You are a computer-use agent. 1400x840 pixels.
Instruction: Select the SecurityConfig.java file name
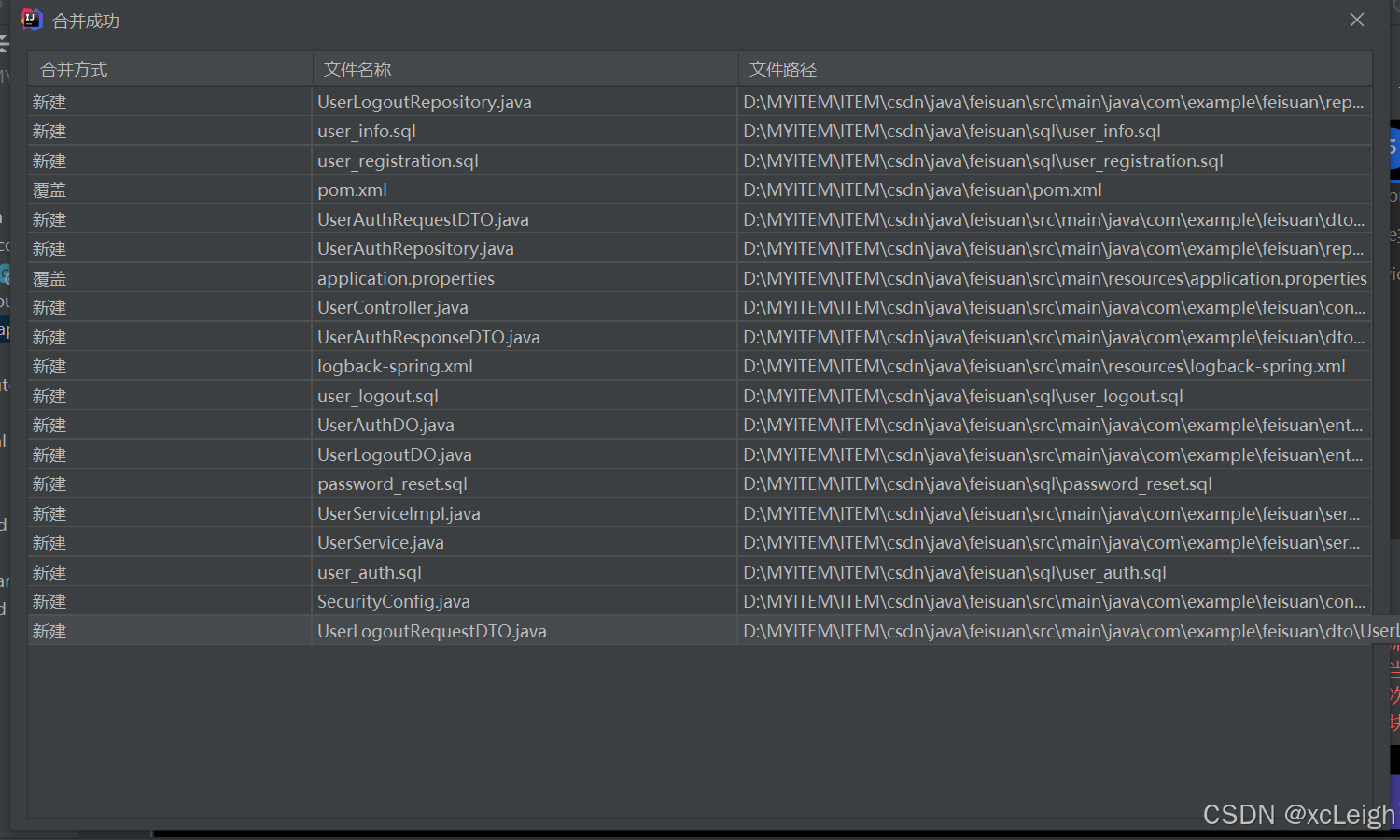(x=393, y=602)
